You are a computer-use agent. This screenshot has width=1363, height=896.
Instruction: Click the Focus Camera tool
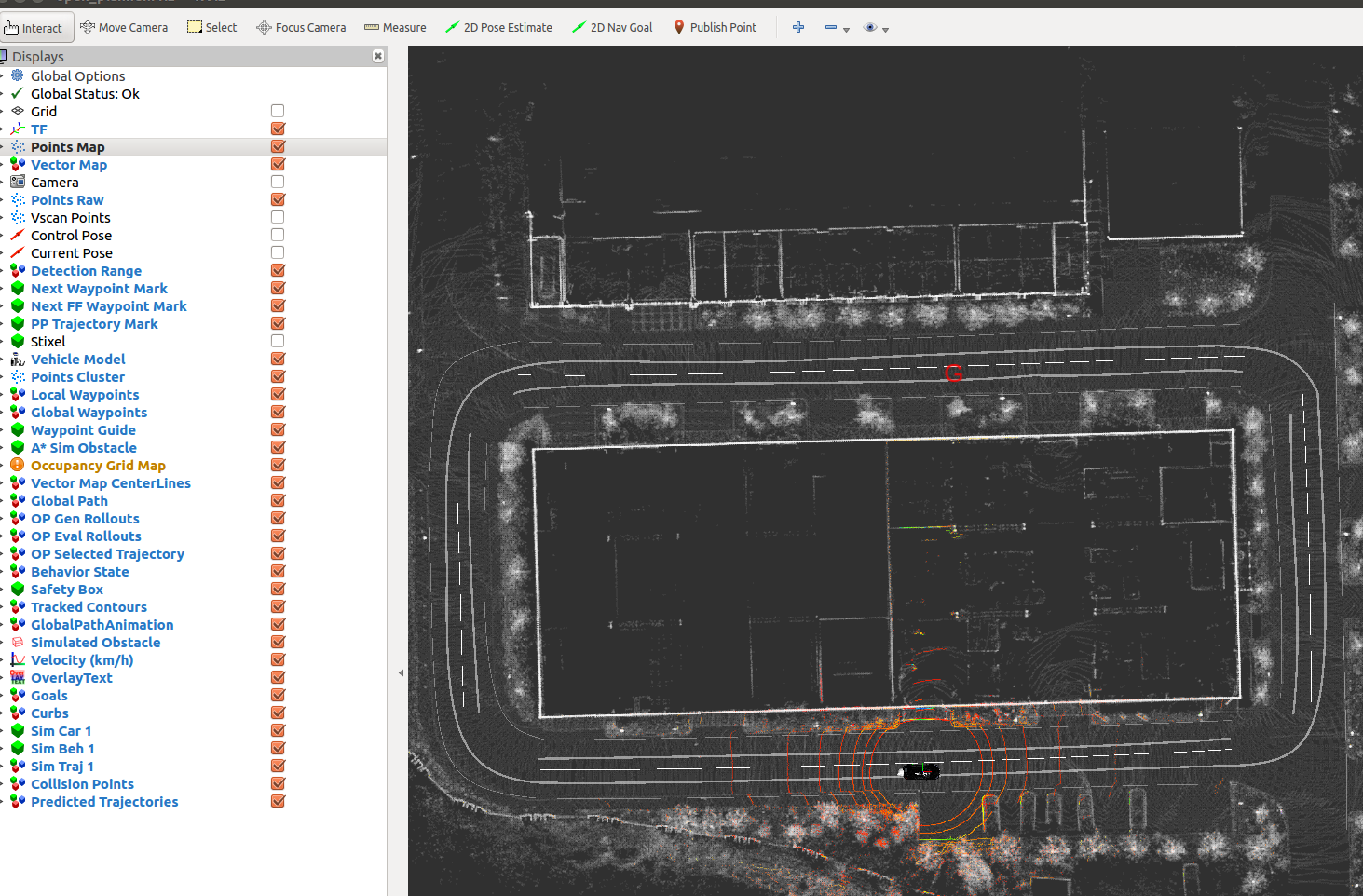300,27
